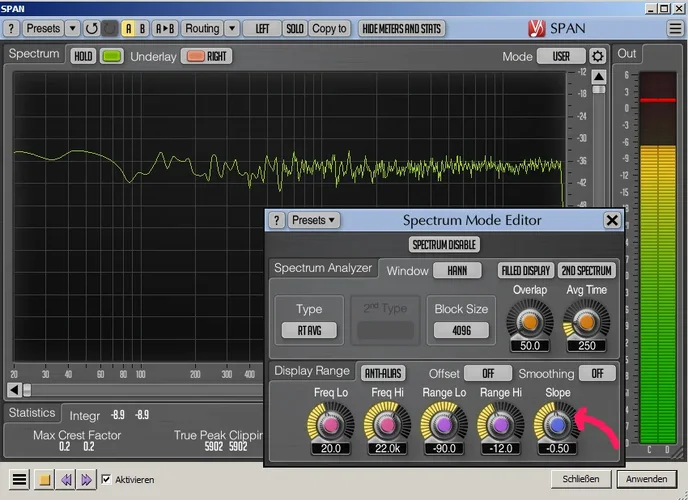Open the Mode settings gear icon

(598, 56)
